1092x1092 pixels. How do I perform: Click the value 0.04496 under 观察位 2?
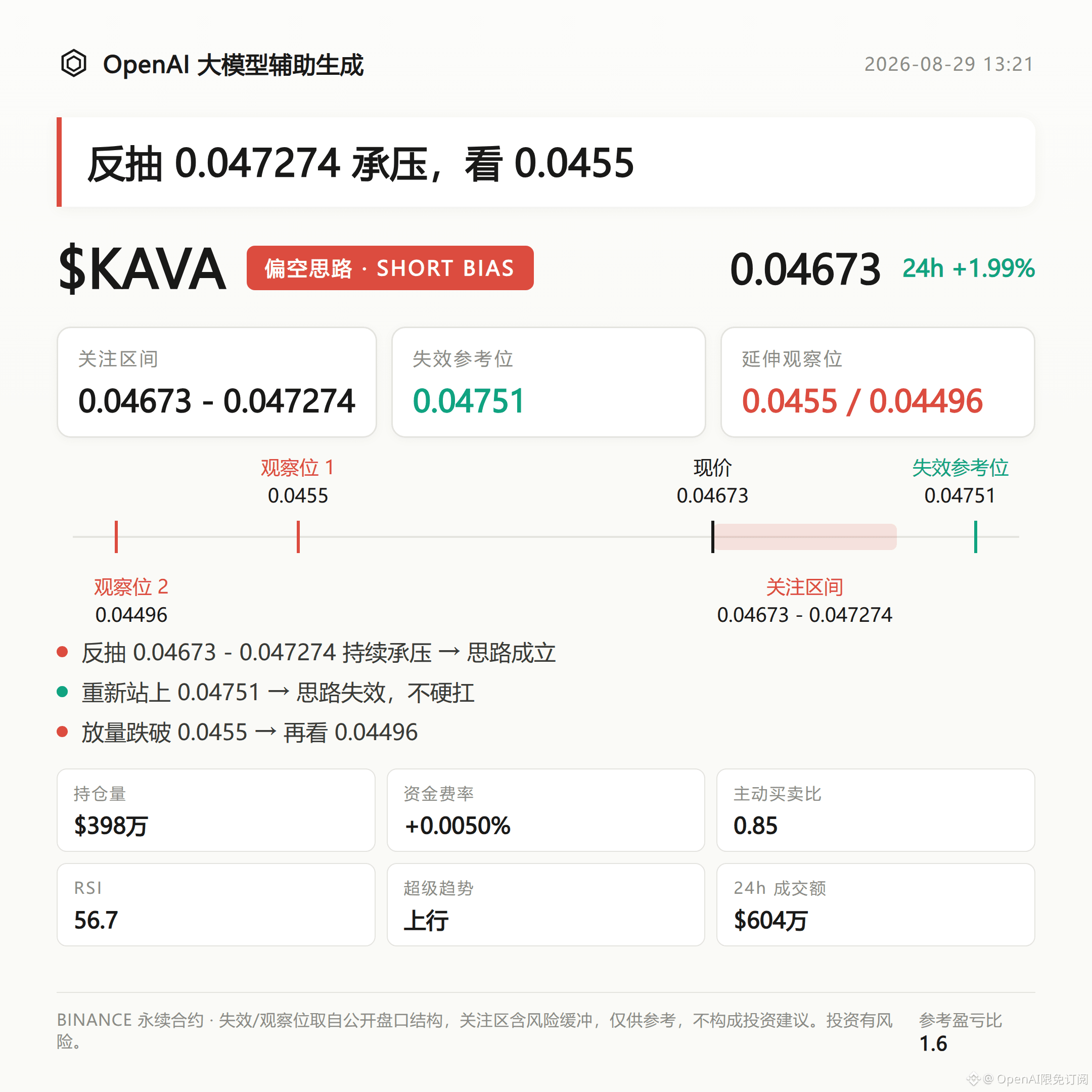click(x=131, y=615)
